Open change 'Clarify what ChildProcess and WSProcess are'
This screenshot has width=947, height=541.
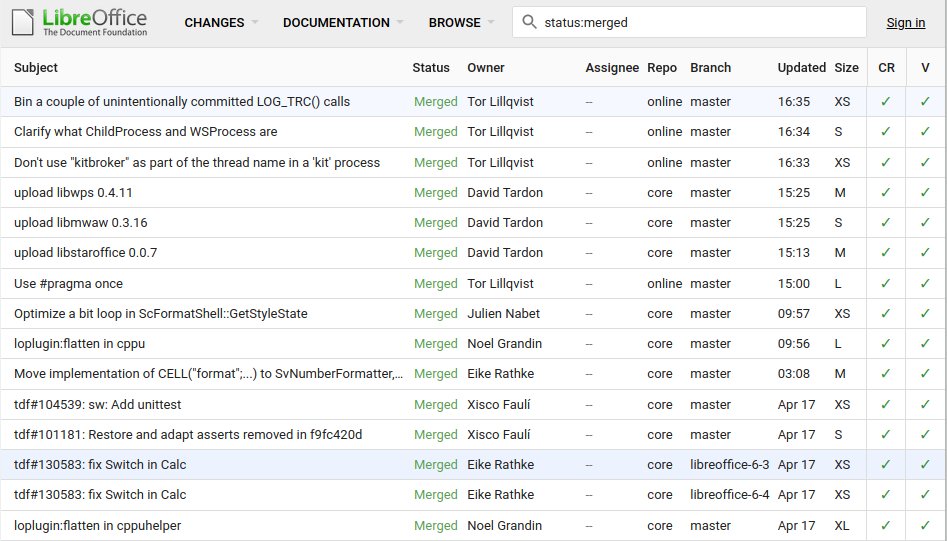click(x=146, y=132)
